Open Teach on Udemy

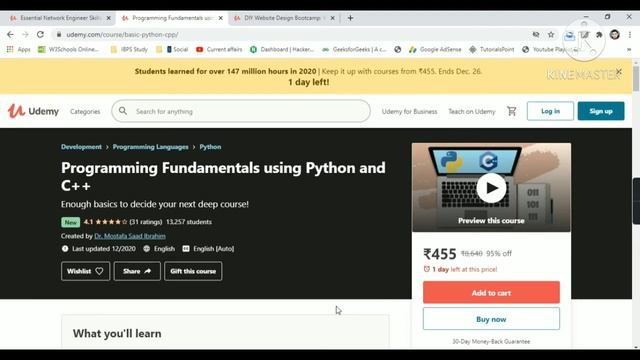(472, 111)
